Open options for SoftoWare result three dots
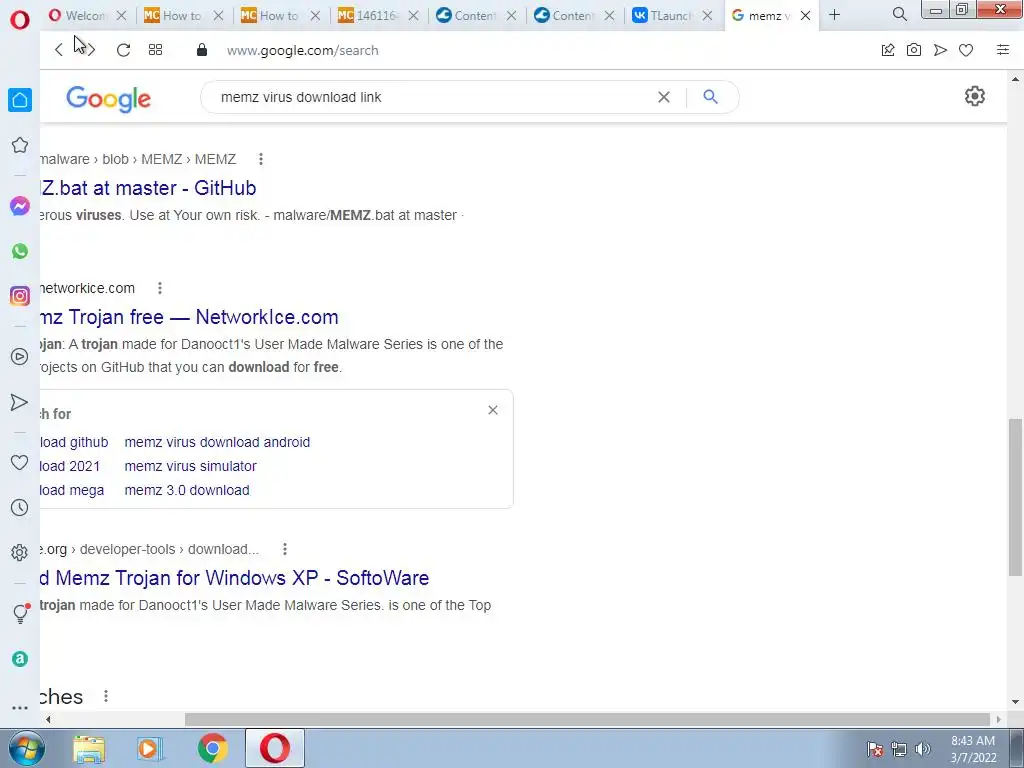The image size is (1024, 768). (285, 549)
